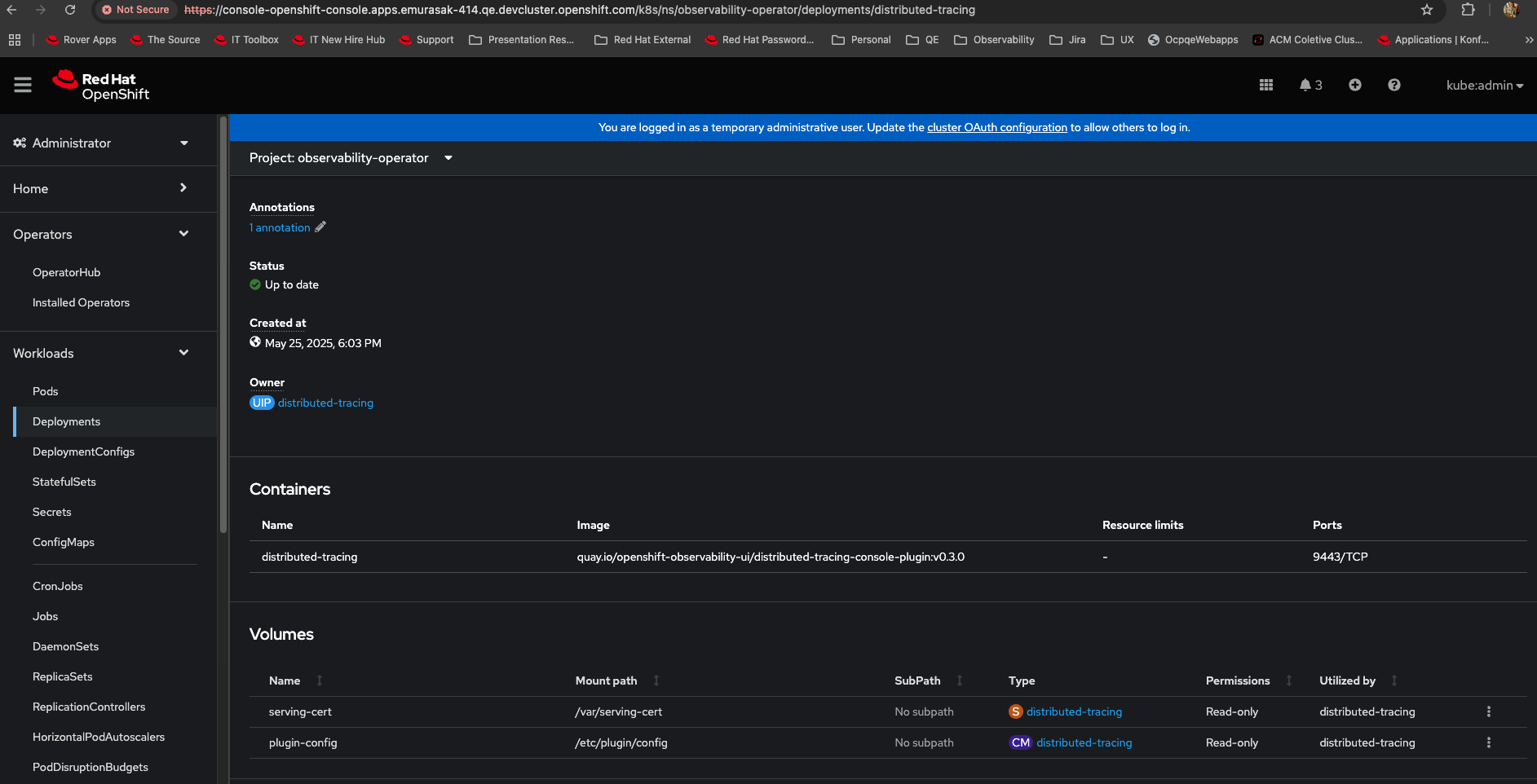Open Jobs in the sidebar
This screenshot has height=784, width=1537.
(45, 616)
